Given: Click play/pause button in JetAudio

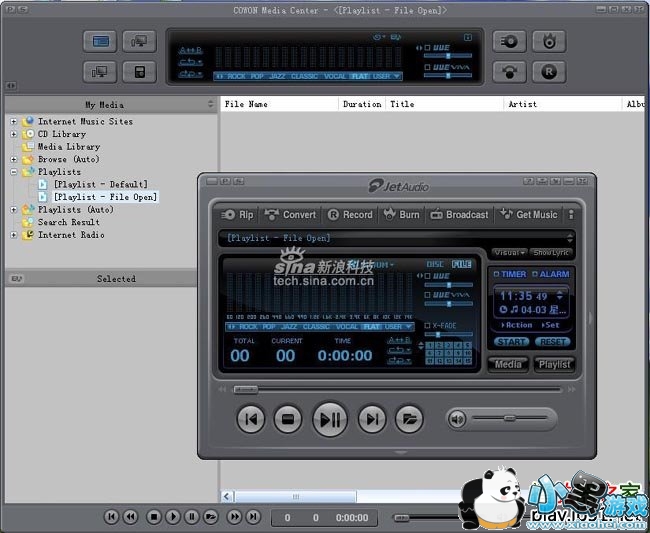Looking at the screenshot, I should click(330, 419).
